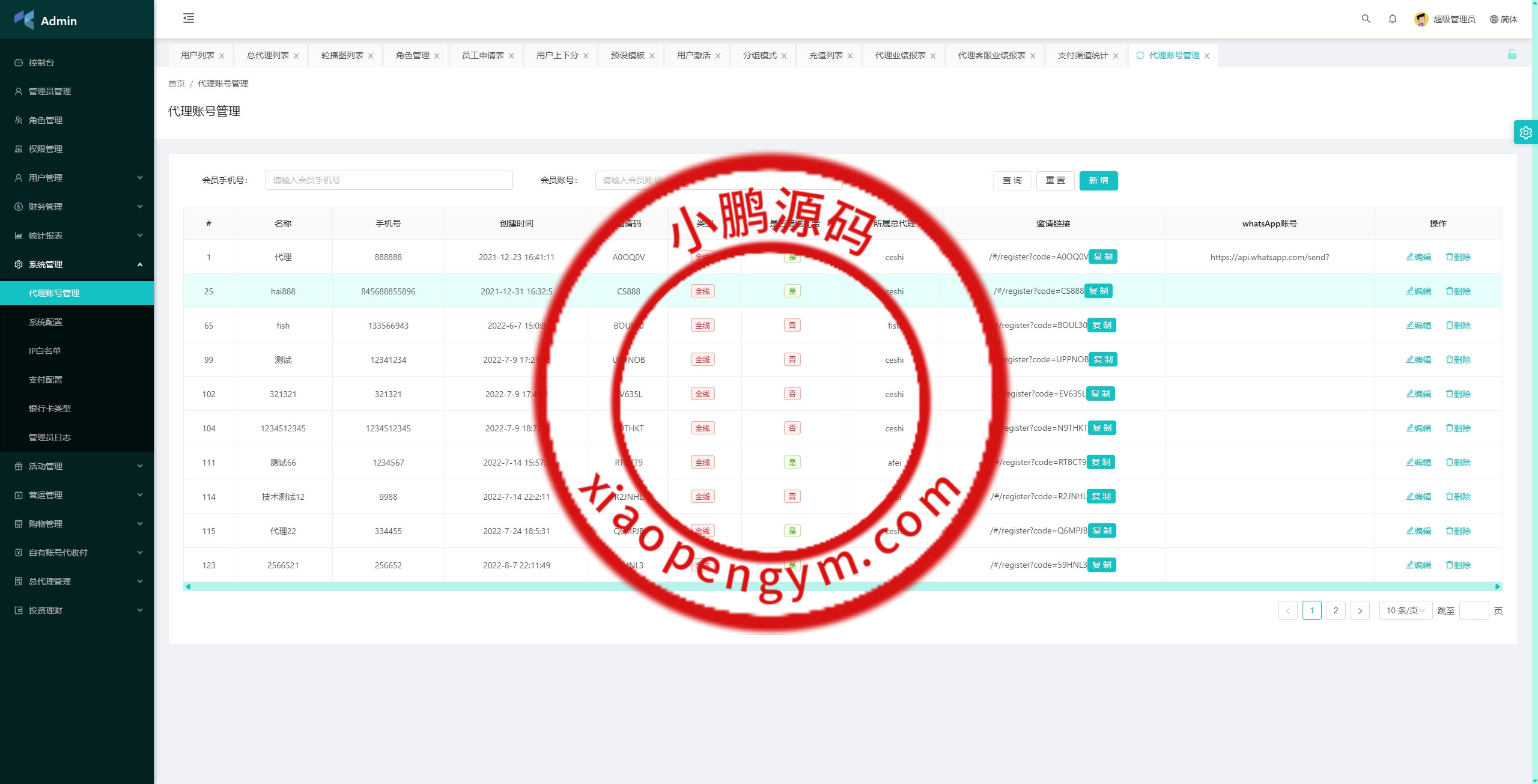The height and width of the screenshot is (784, 1538).
Task: Click the lock icon at tab bar end
Action: pyautogui.click(x=1512, y=55)
